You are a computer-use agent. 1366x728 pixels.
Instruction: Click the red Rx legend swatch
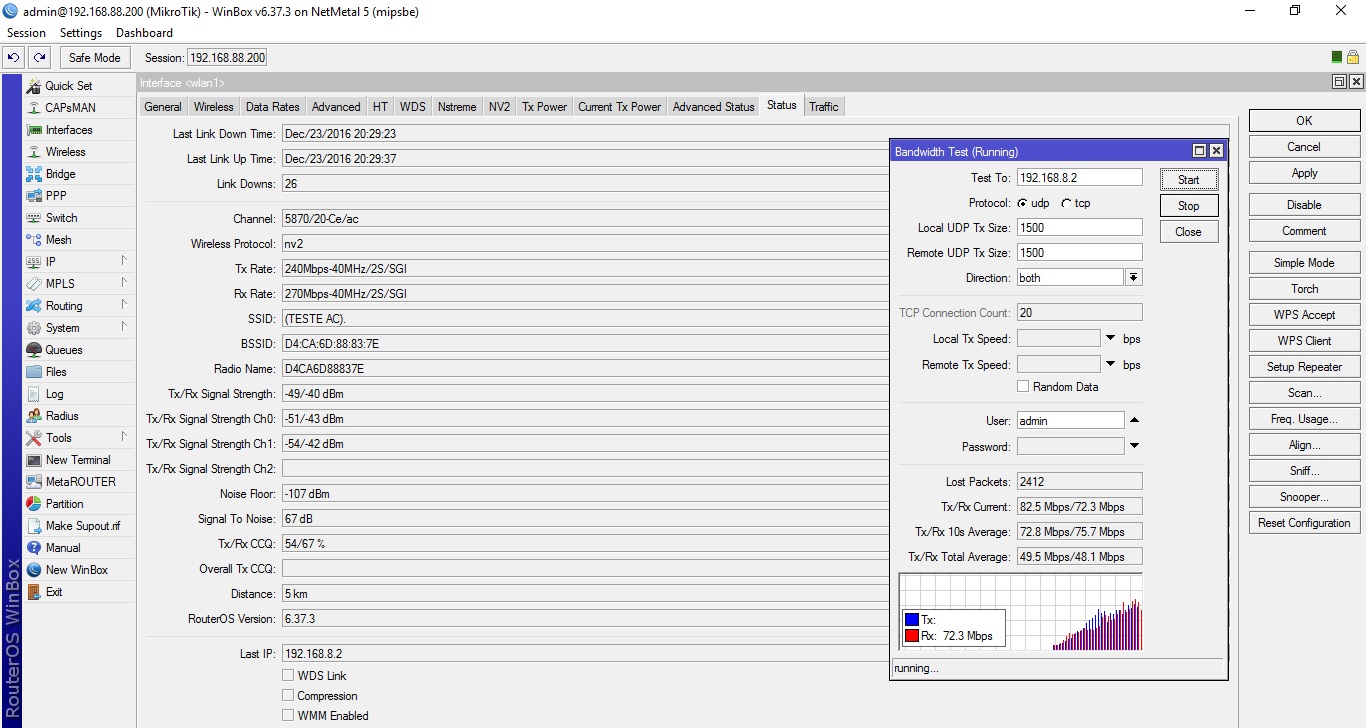(911, 636)
